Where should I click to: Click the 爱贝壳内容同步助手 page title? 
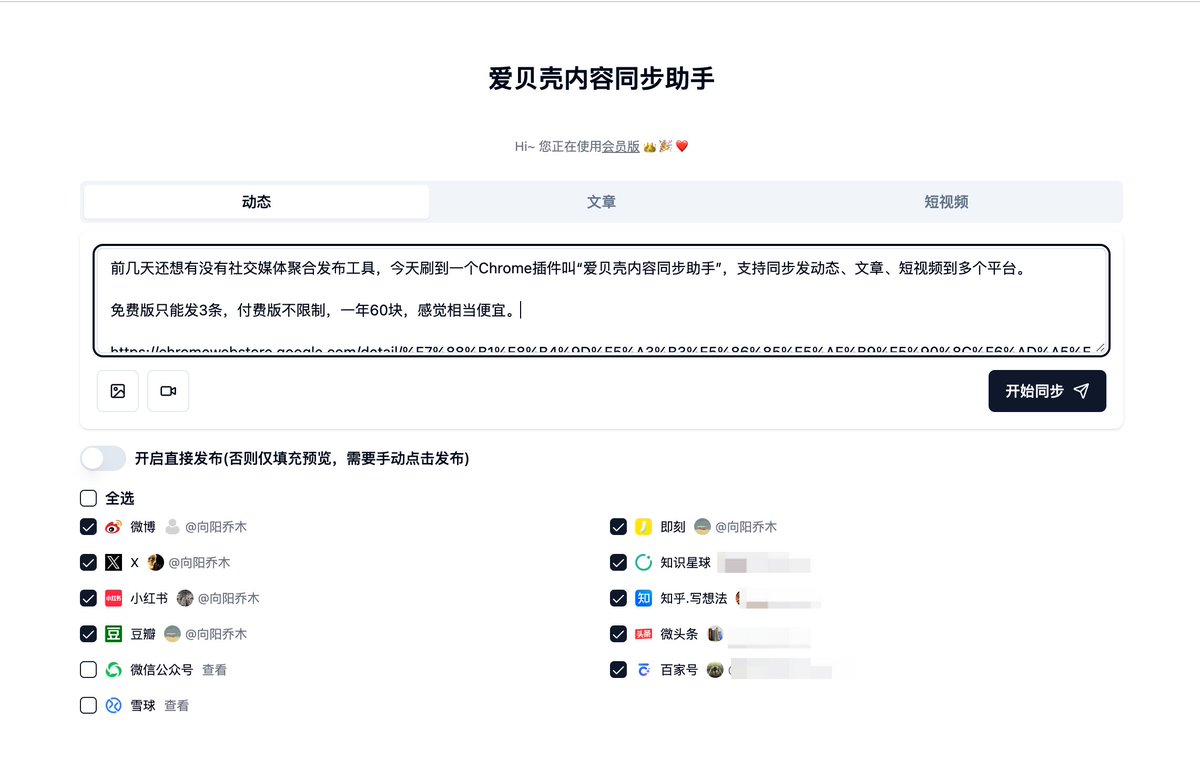click(x=601, y=78)
